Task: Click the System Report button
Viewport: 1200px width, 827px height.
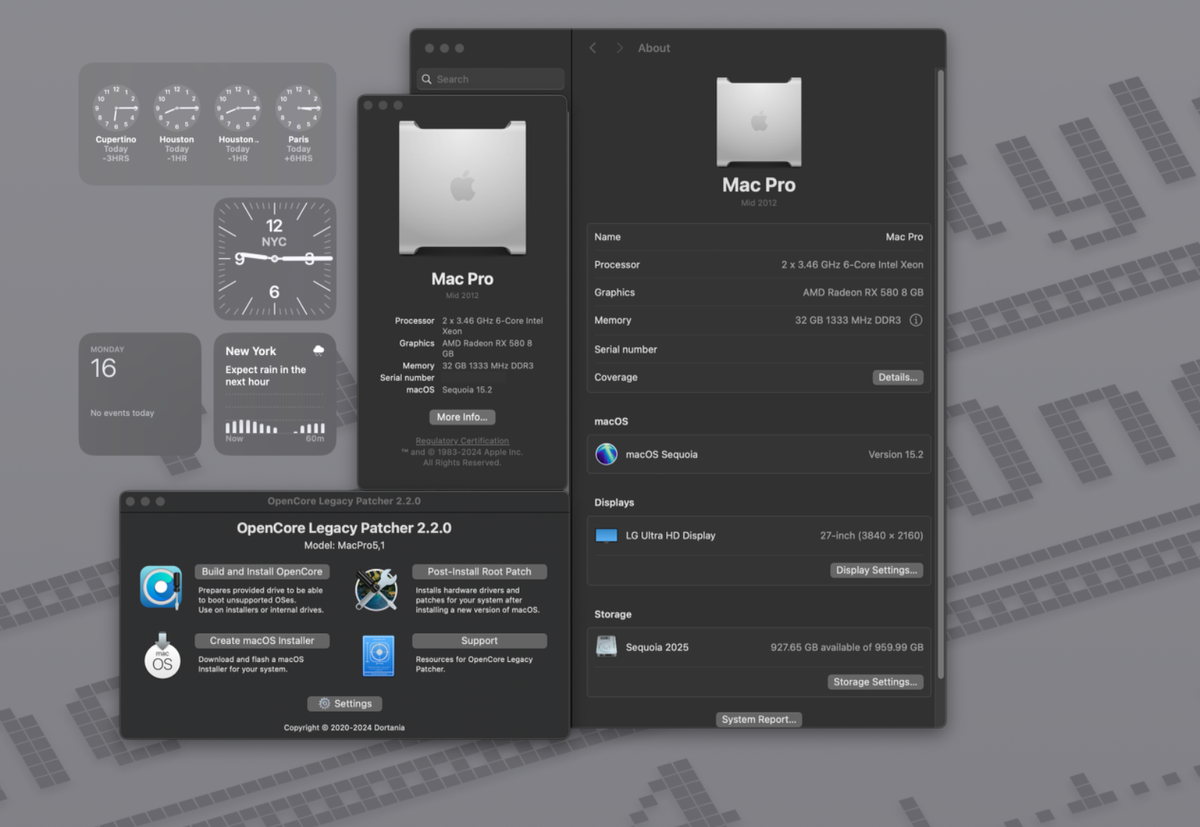Action: point(759,719)
